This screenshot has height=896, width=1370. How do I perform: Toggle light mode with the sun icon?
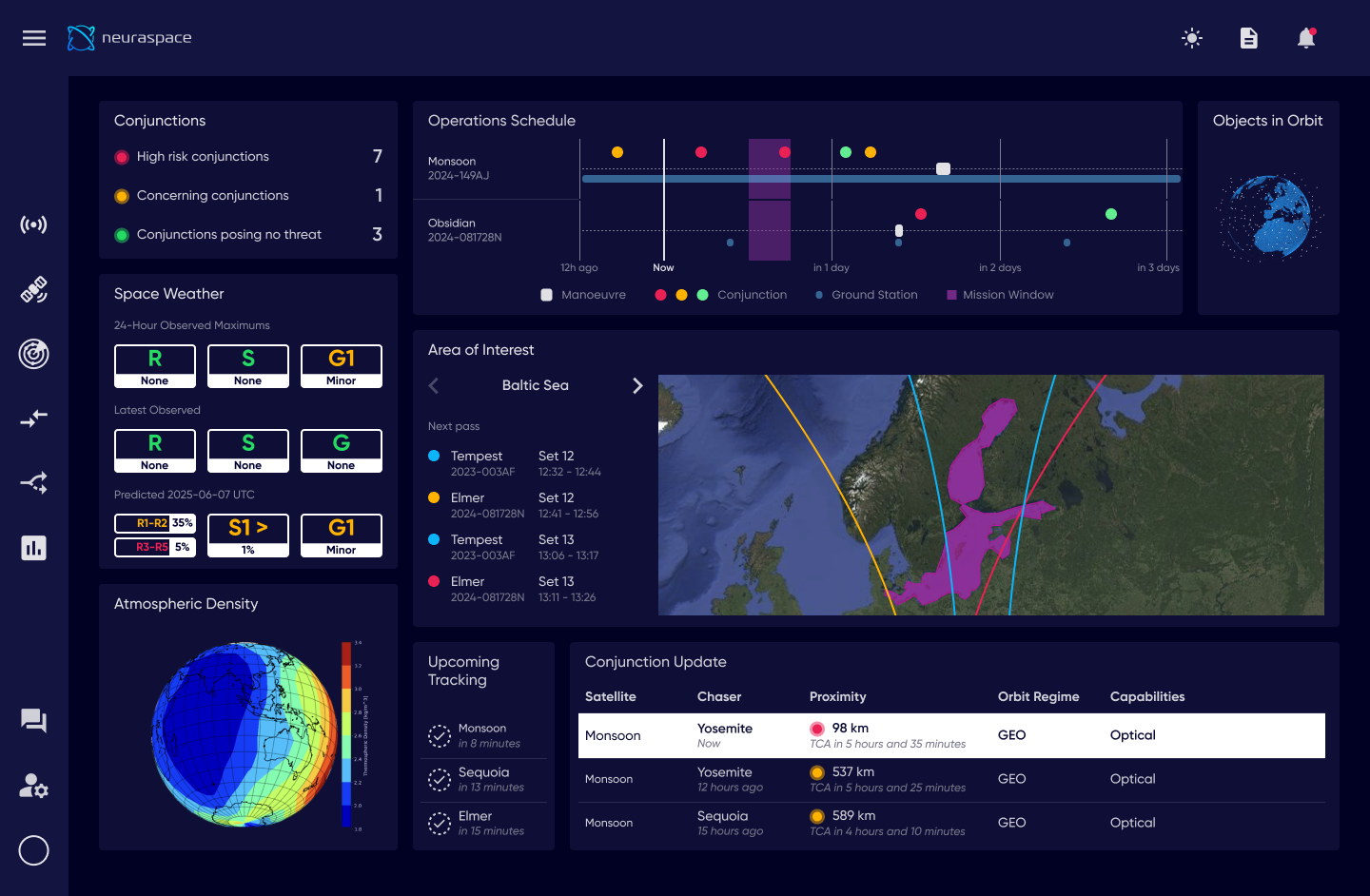point(1191,38)
